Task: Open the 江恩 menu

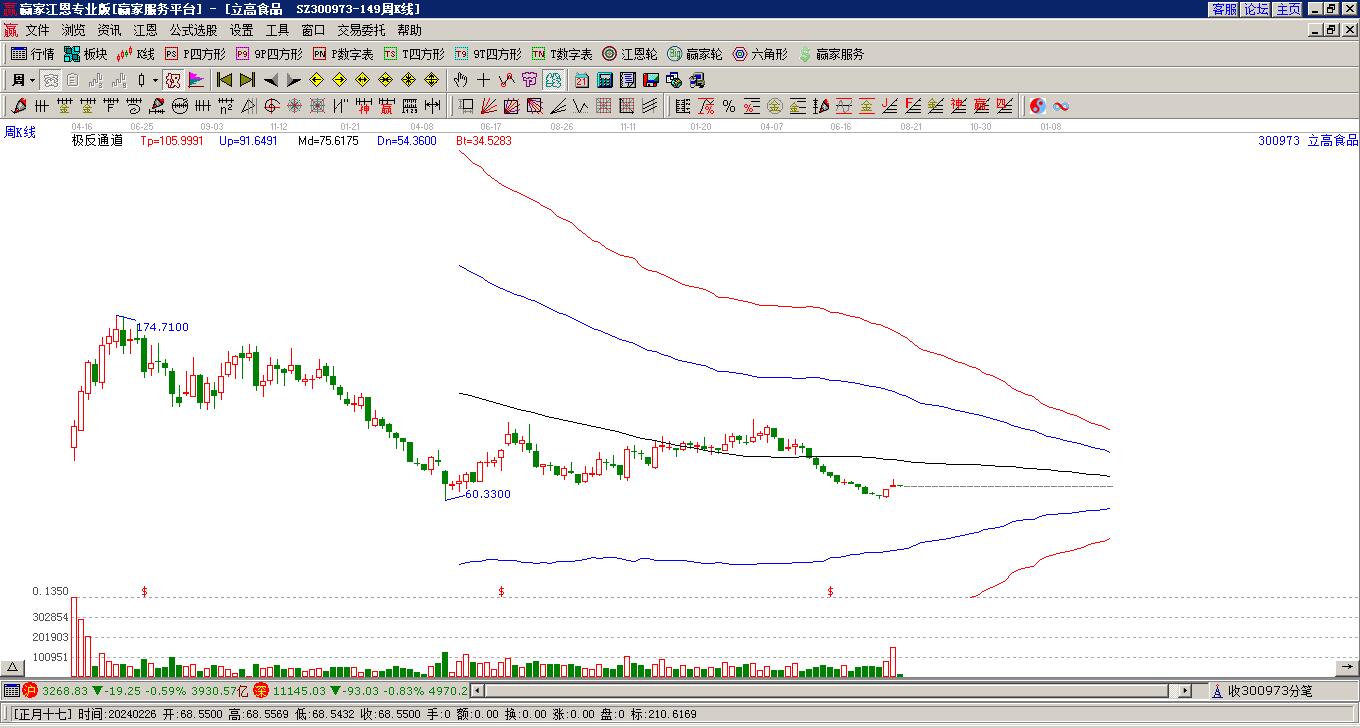Action: coord(146,30)
